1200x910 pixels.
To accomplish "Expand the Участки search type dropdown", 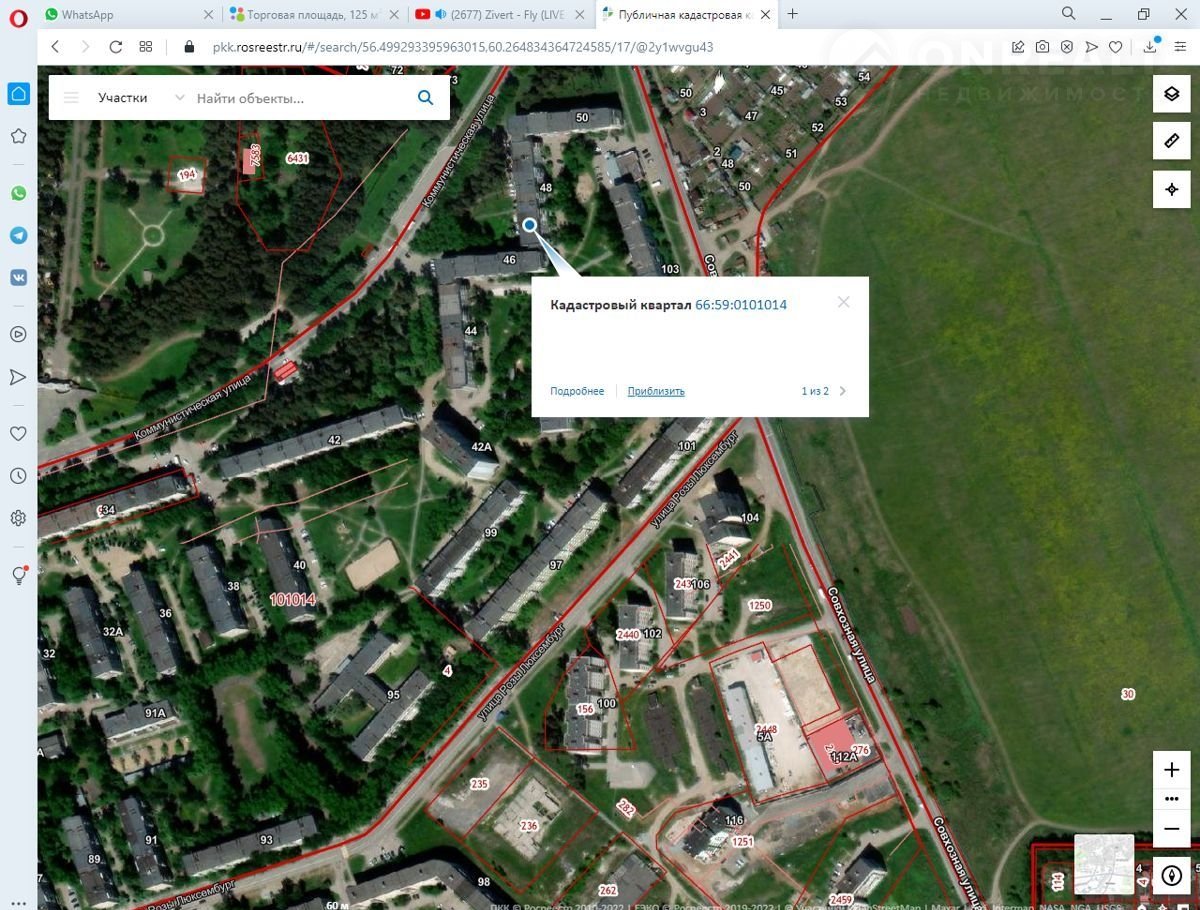I will click(x=179, y=98).
